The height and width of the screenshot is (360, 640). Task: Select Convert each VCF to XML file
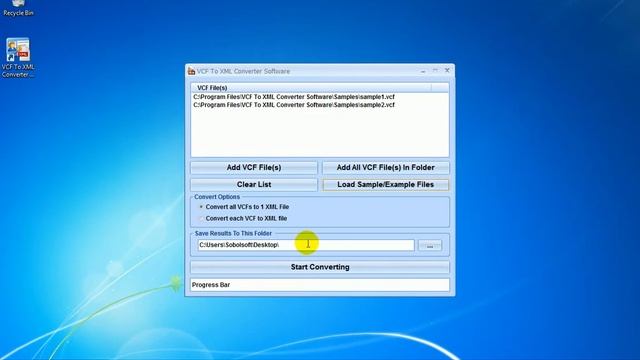(243, 218)
